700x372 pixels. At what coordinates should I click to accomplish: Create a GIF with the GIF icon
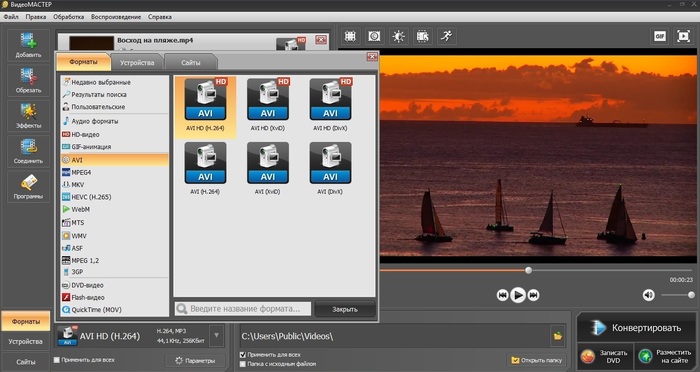pyautogui.click(x=660, y=36)
